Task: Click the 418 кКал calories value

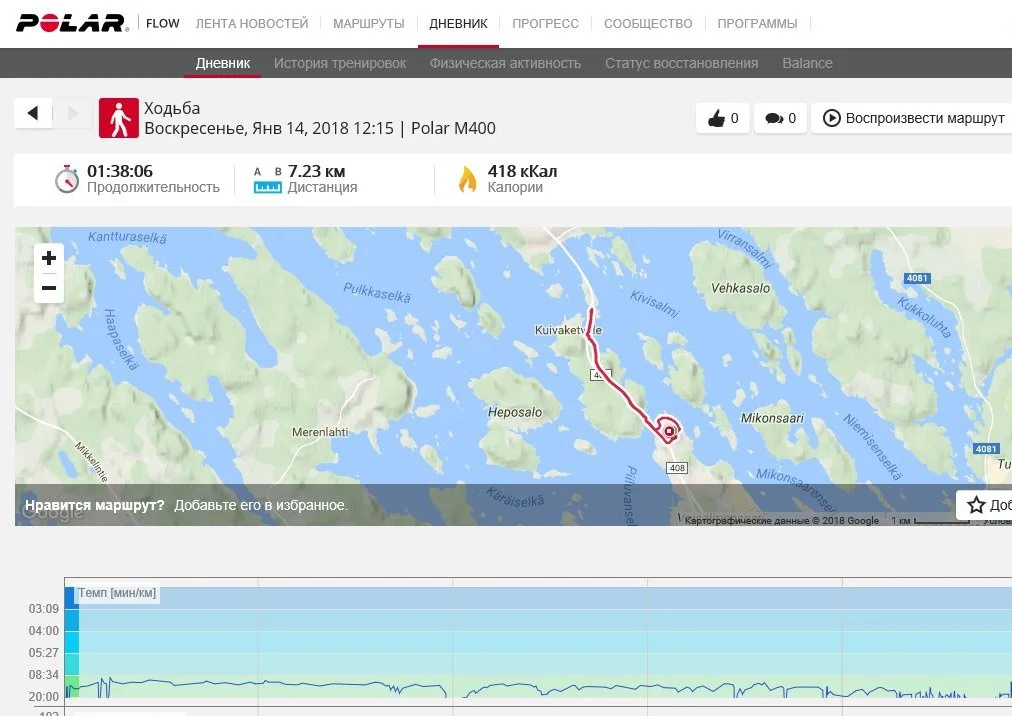Action: (x=522, y=171)
